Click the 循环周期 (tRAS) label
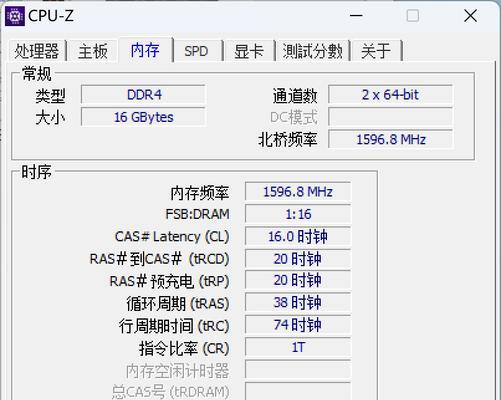The image size is (501, 400). (178, 304)
